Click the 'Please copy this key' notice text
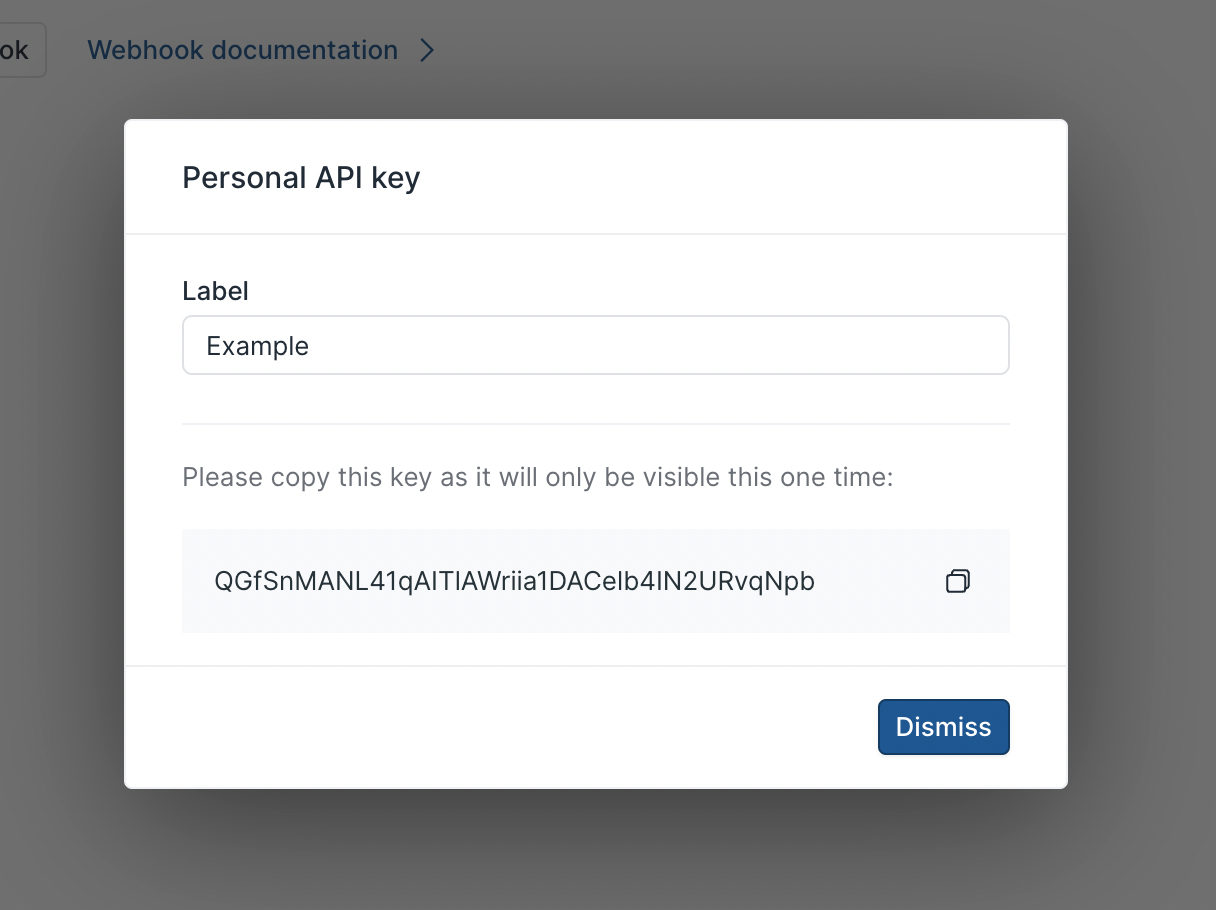Image resolution: width=1216 pixels, height=910 pixels. (537, 477)
